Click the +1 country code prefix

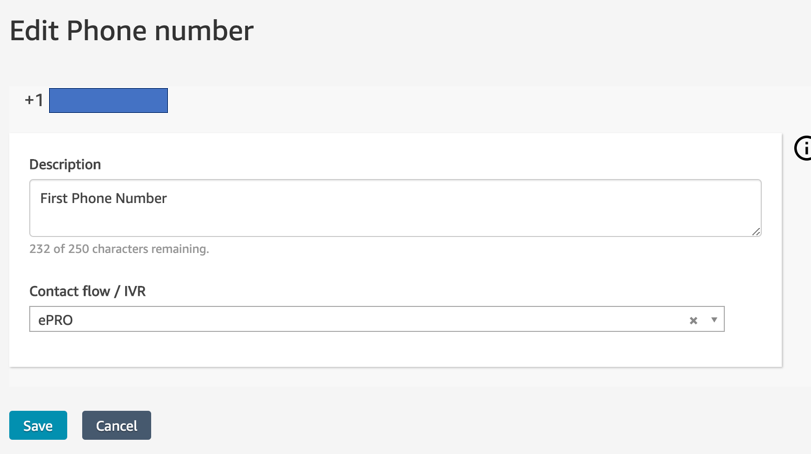tap(34, 100)
